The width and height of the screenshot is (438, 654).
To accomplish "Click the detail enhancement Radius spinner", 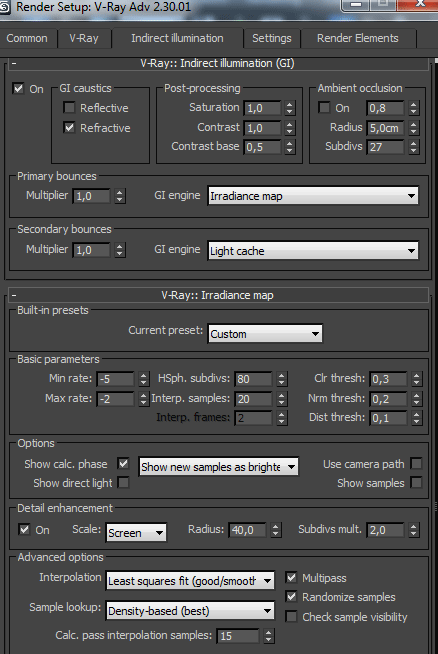I will [x=275, y=530].
